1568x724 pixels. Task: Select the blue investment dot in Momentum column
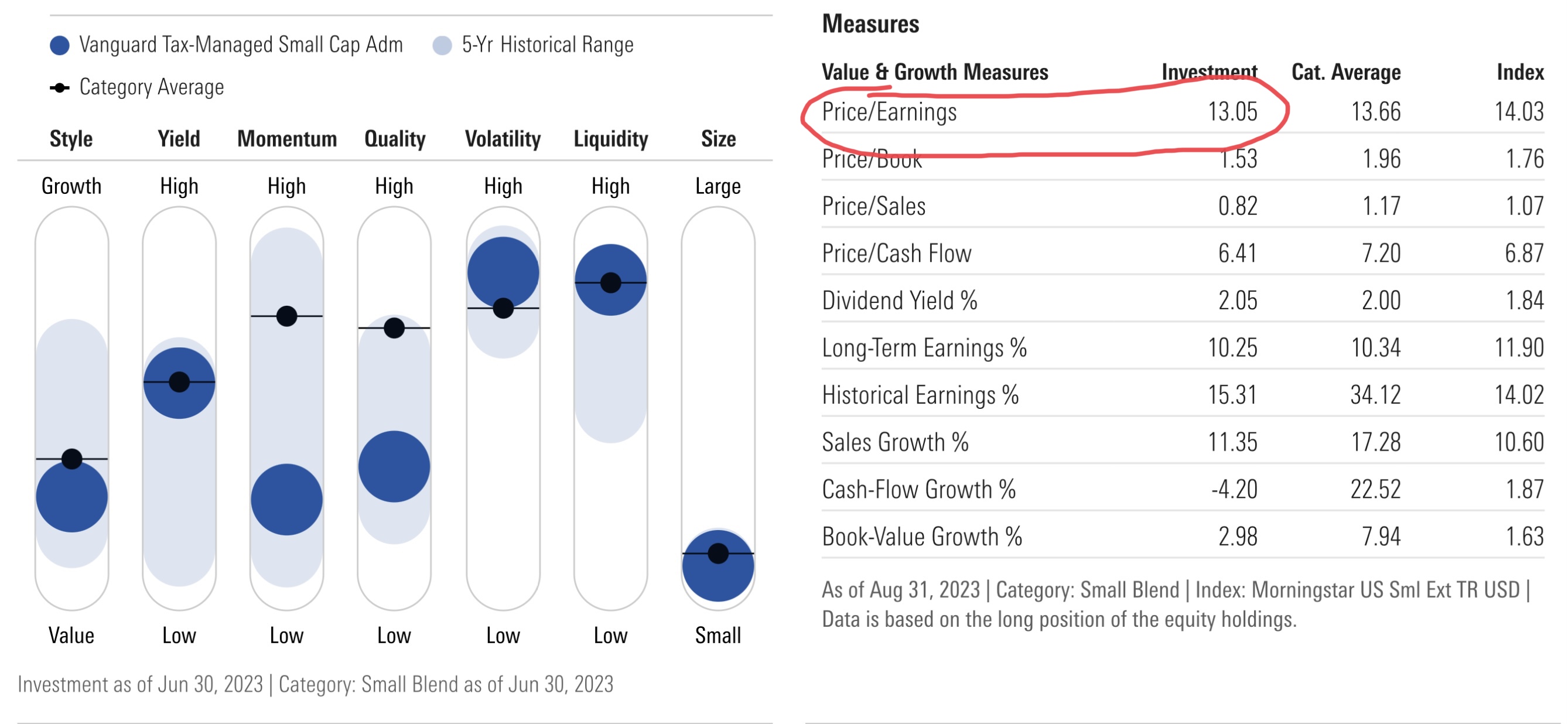click(x=286, y=499)
